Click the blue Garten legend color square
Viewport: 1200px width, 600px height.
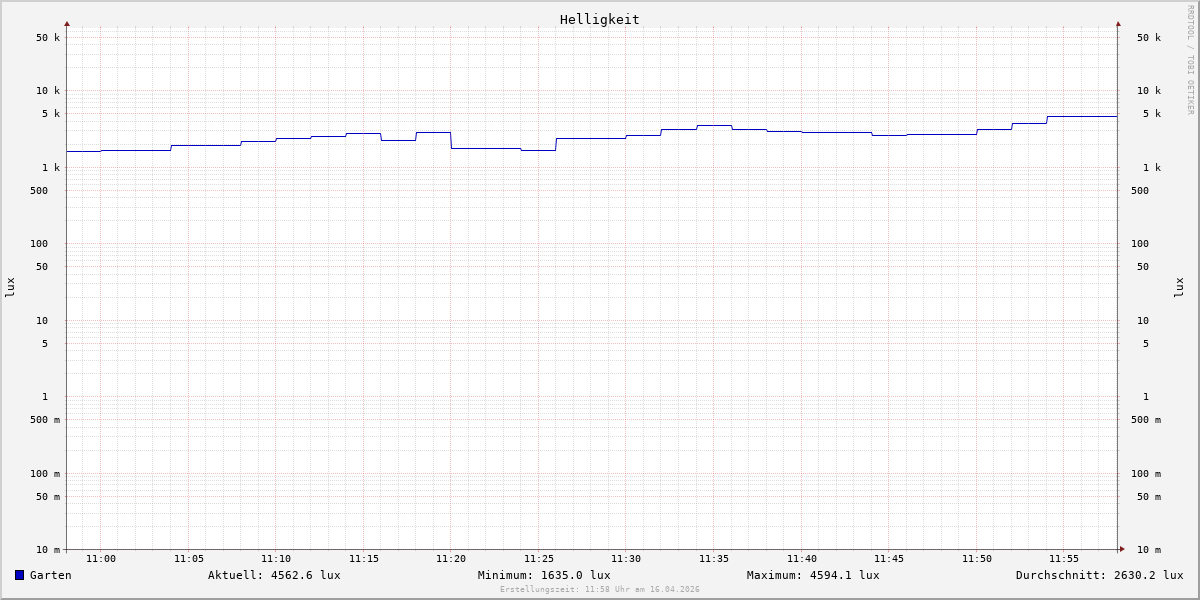[19, 575]
